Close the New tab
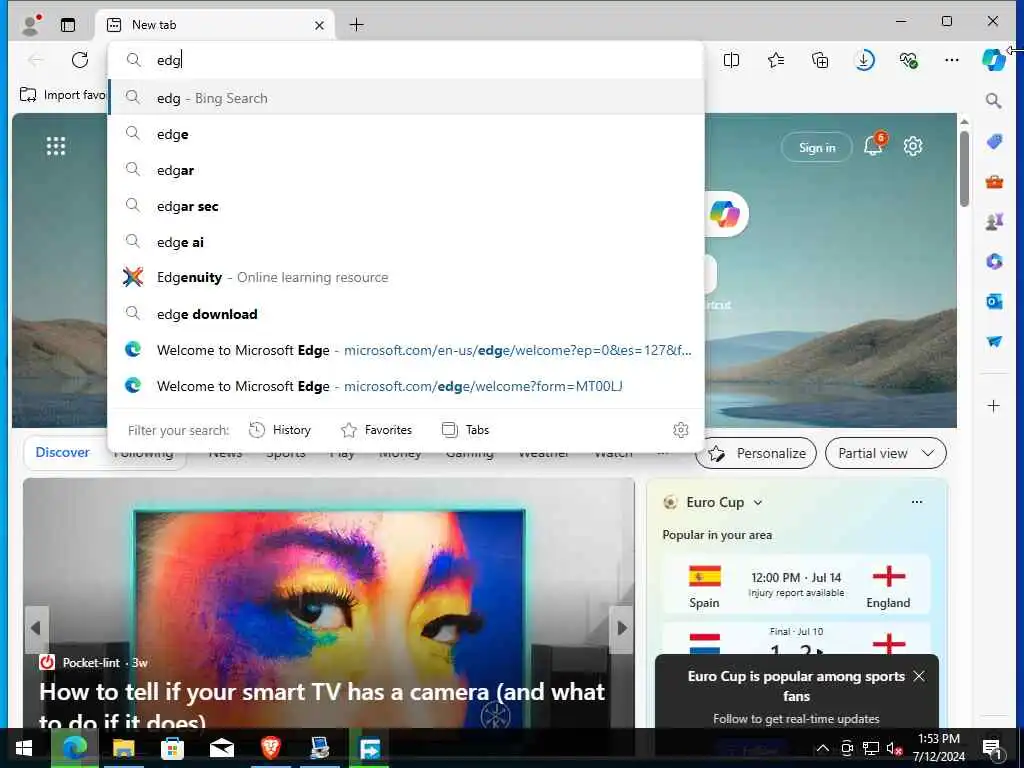 pos(319,25)
